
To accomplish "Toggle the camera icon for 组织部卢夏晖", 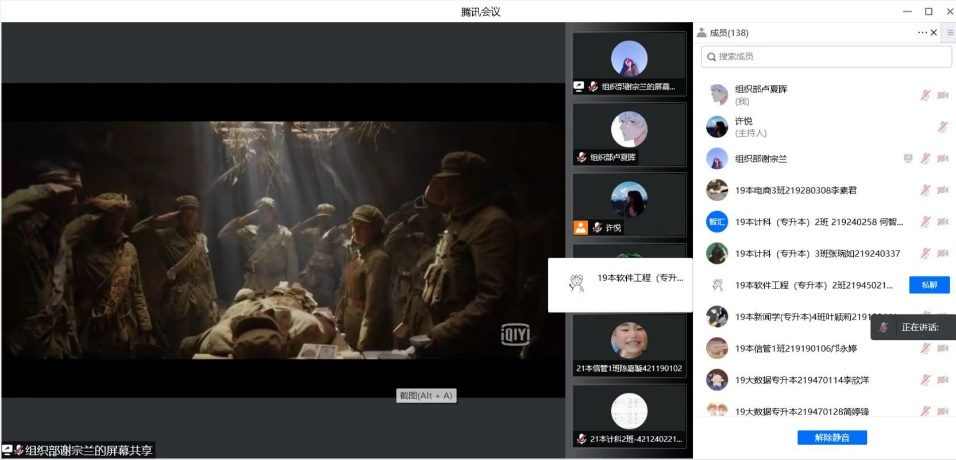I will (943, 95).
